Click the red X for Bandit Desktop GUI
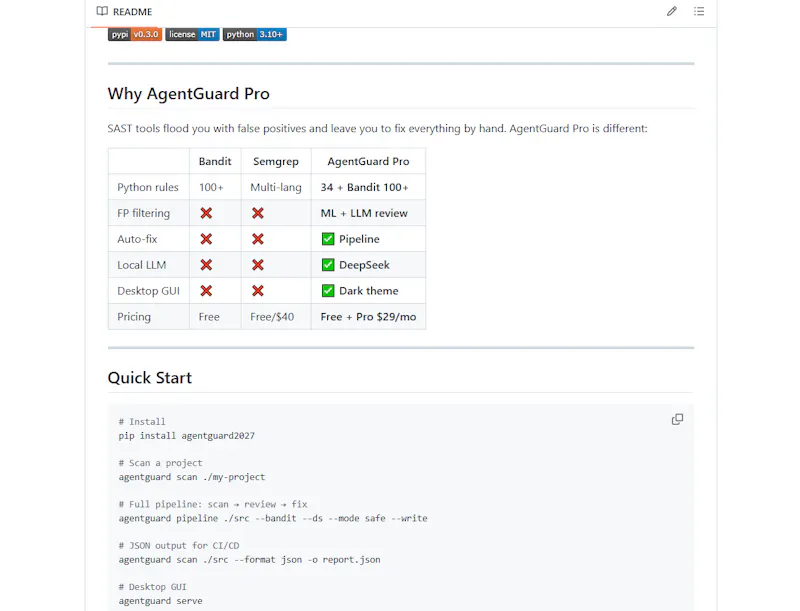The image size is (800, 611). 206,291
